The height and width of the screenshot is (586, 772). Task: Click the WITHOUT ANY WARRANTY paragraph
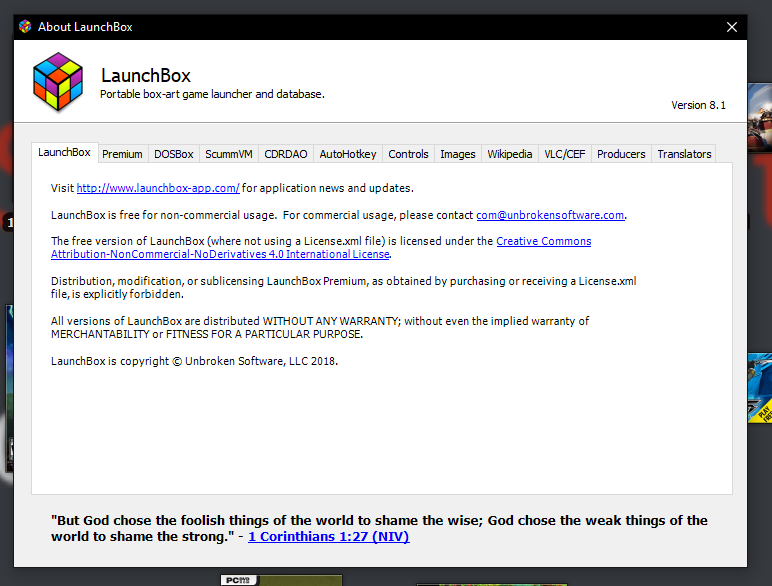tap(320, 327)
